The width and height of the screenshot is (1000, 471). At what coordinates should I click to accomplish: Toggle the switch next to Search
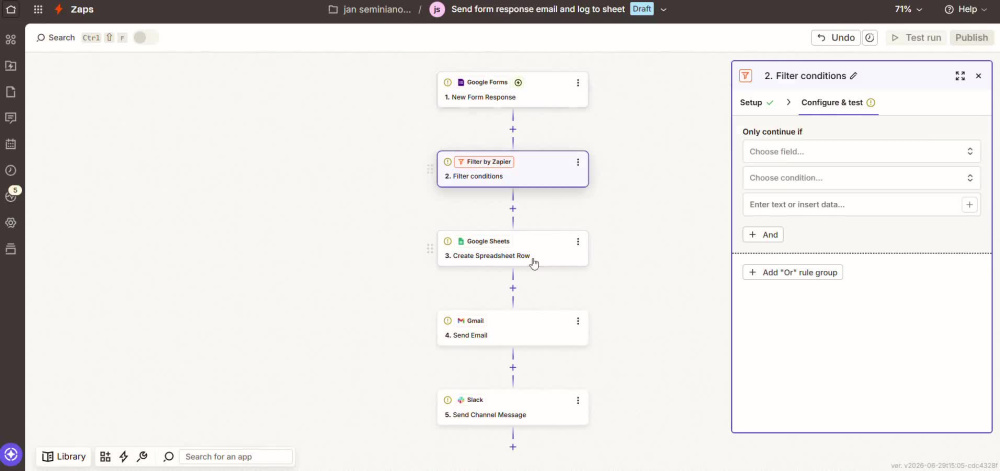145,38
